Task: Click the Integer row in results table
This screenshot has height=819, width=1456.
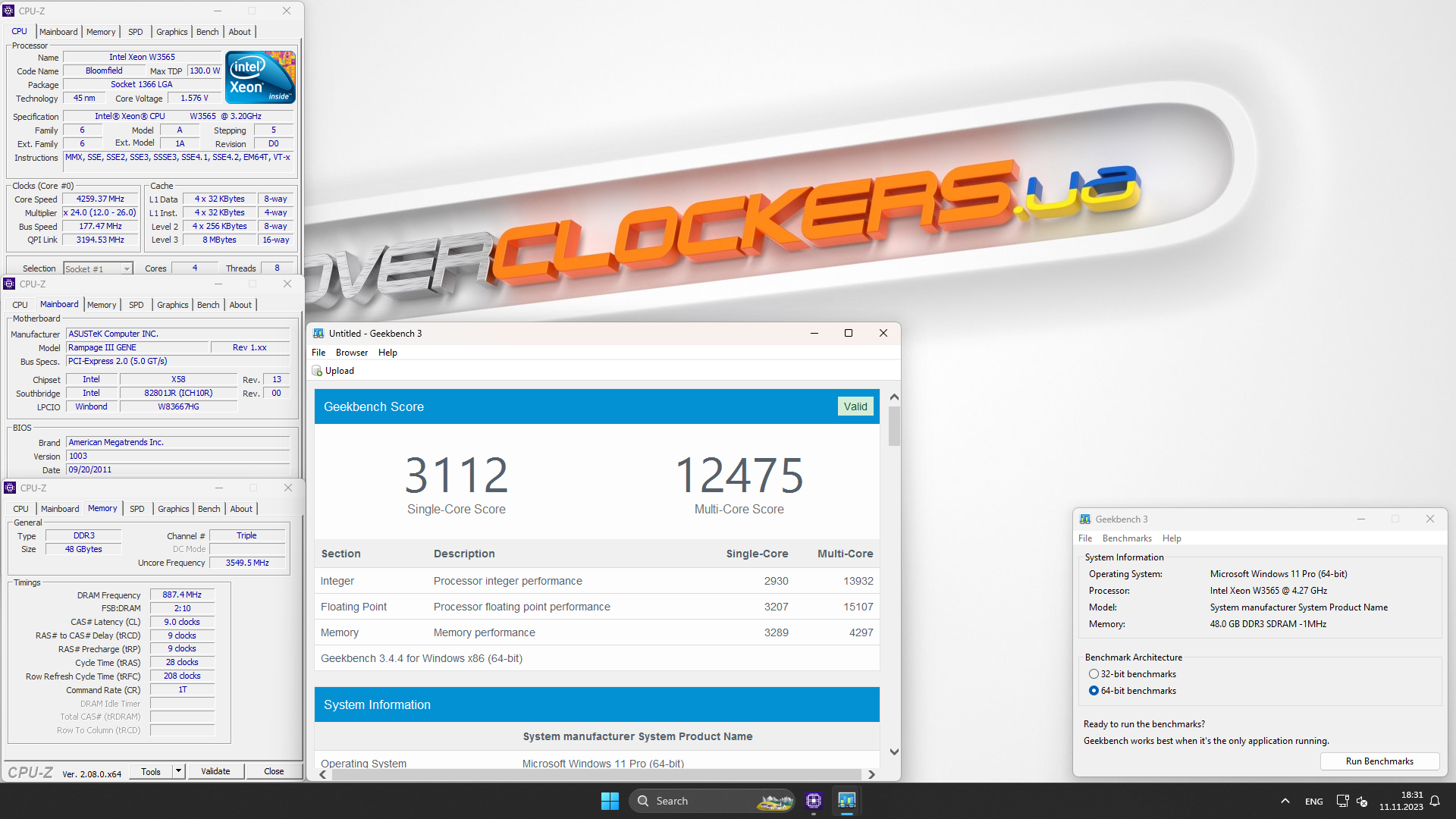Action: click(597, 581)
